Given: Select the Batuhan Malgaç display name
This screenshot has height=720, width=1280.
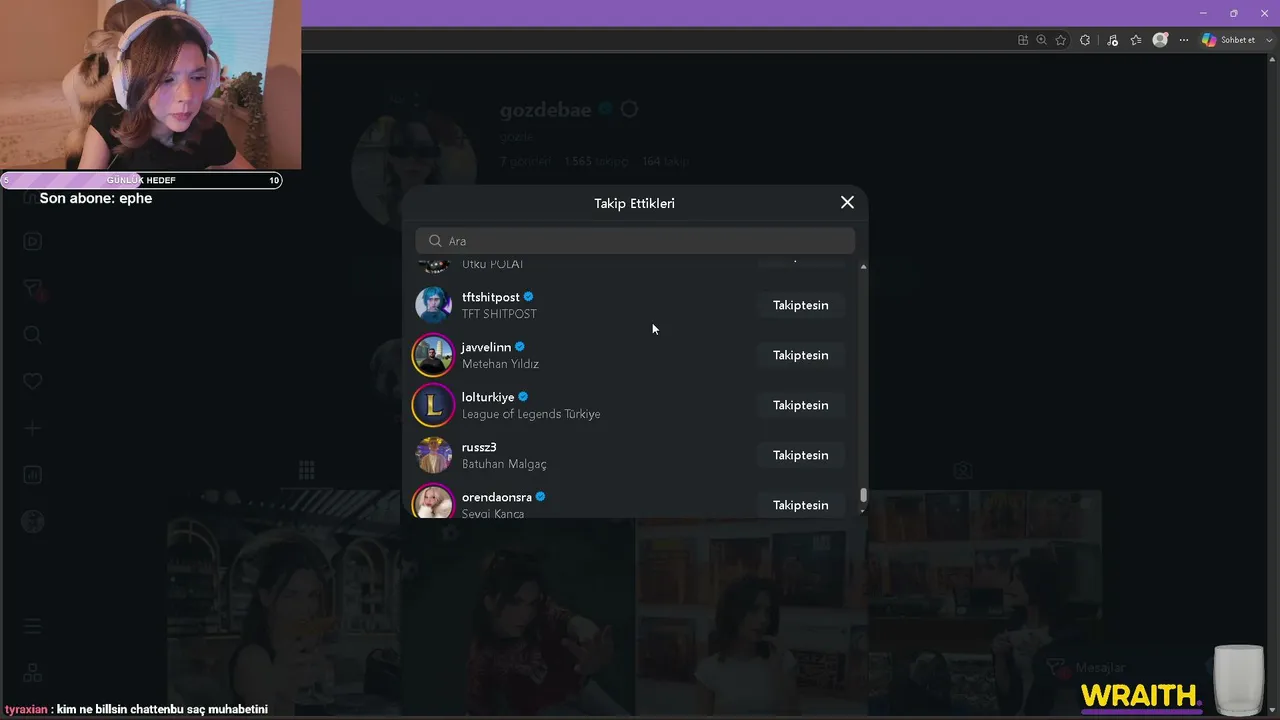Looking at the screenshot, I should pyautogui.click(x=504, y=464).
